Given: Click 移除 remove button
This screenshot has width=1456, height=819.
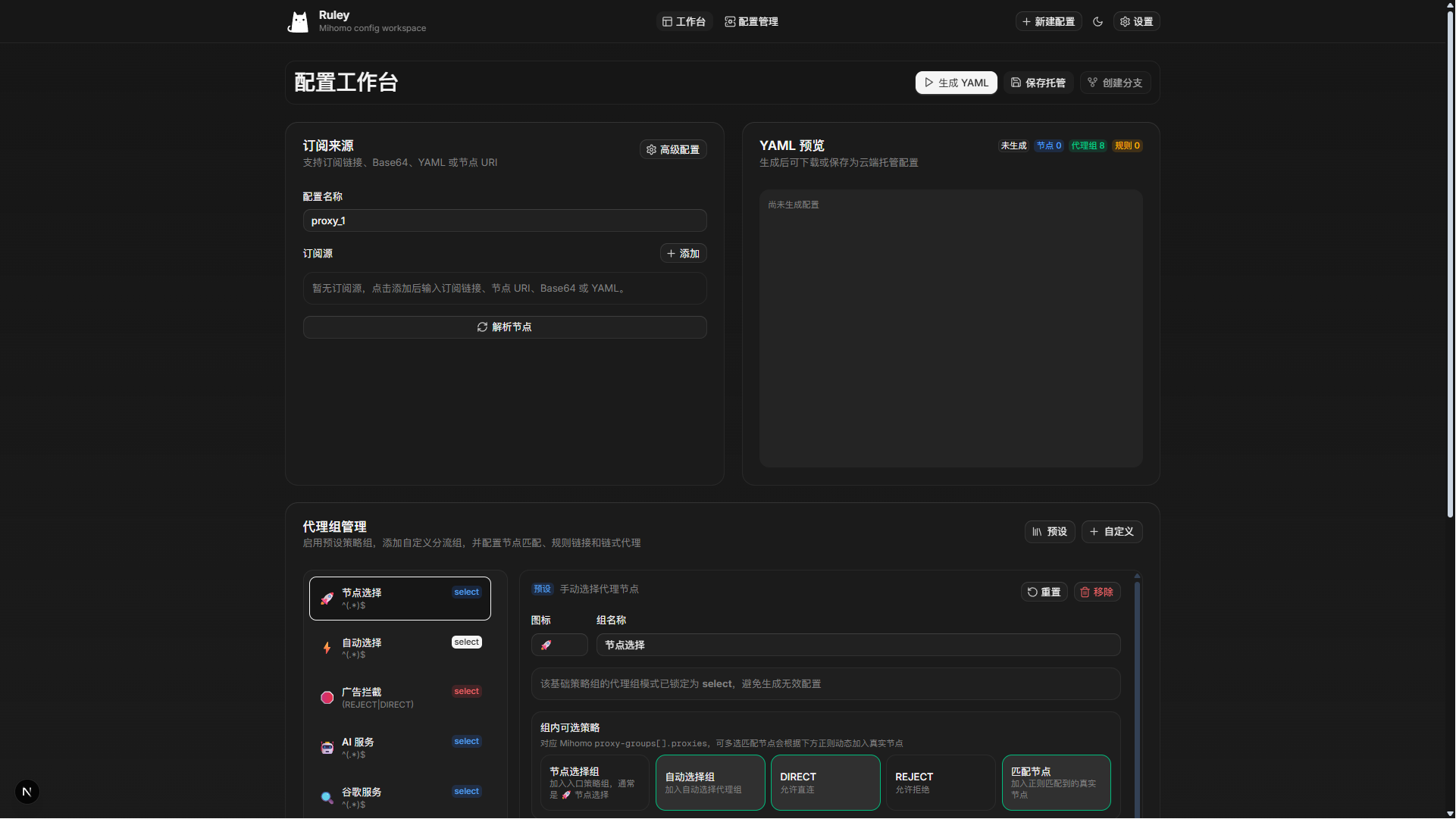Looking at the screenshot, I should [1097, 592].
